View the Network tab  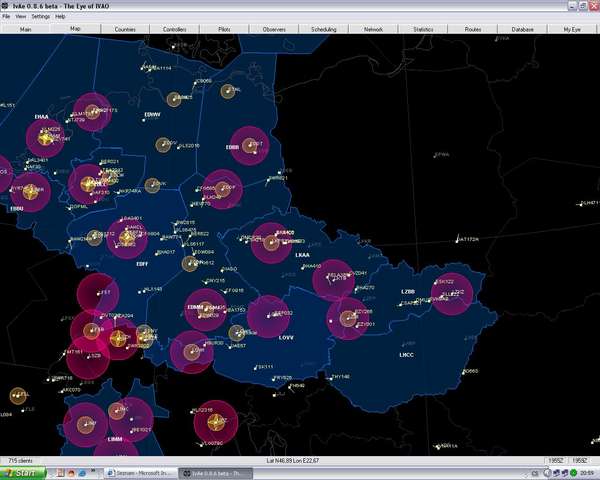click(373, 29)
